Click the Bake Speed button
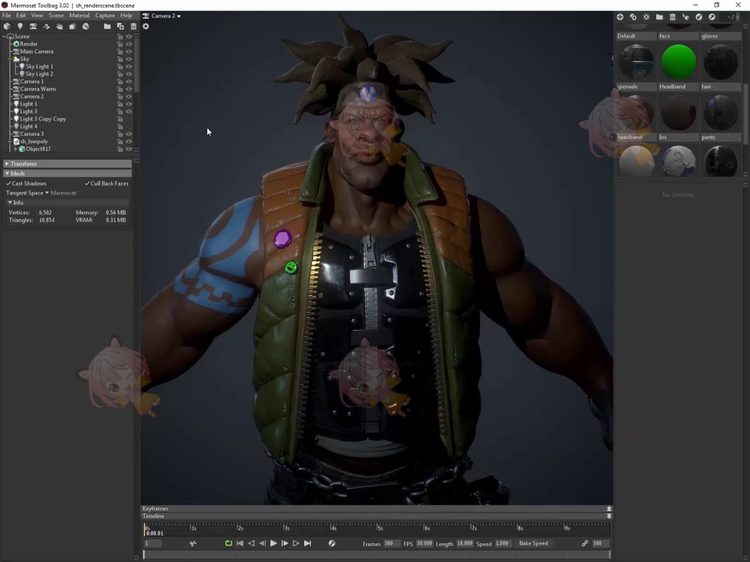 click(x=533, y=543)
